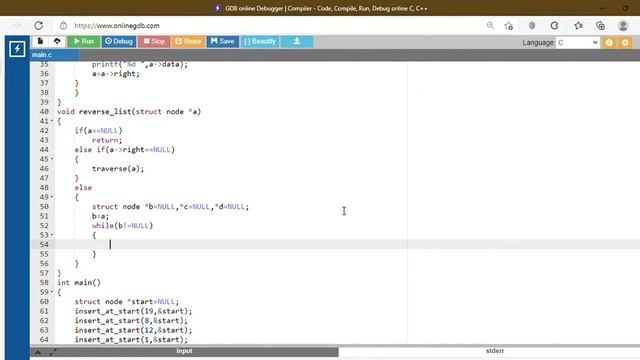This screenshot has height=360, width=640.
Task: Click the text 'void reverse_list(struct node *a)'
Action: point(129,111)
